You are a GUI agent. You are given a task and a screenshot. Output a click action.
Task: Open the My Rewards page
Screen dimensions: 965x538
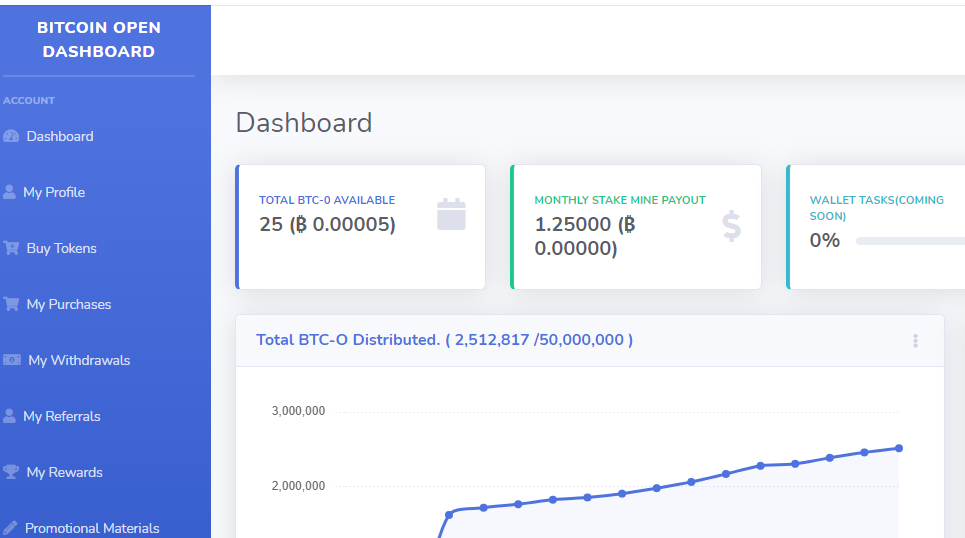(65, 472)
